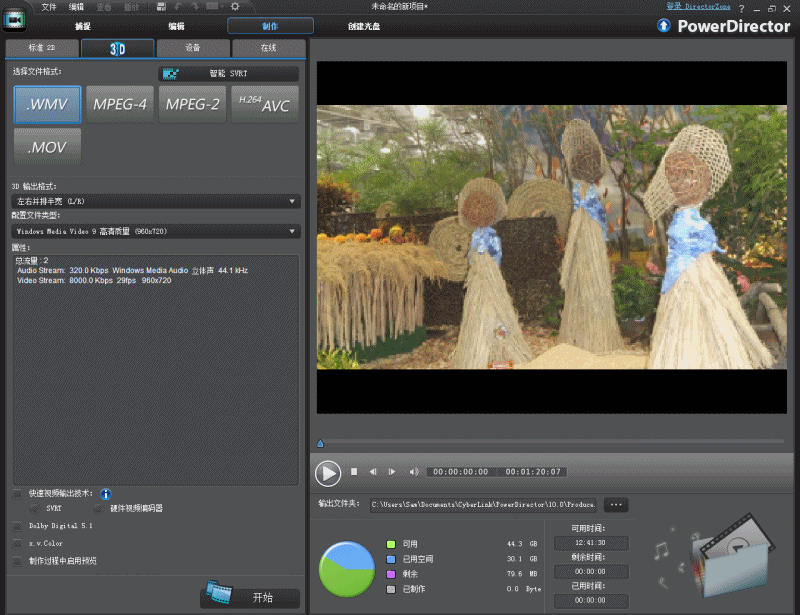Click the blue info icon for fast rendering
Screen dimensions: 800x615
(105, 493)
